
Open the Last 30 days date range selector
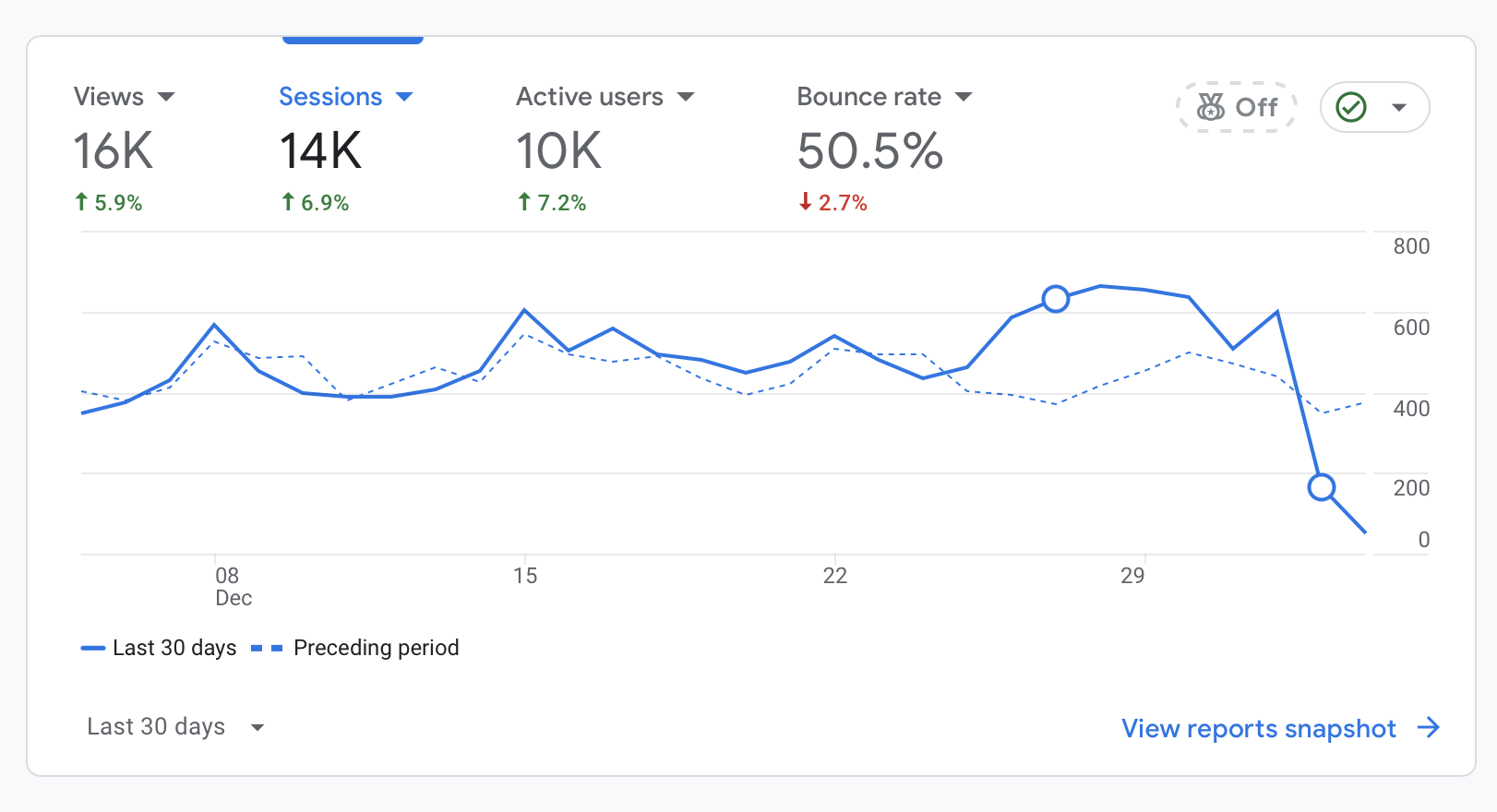175,727
